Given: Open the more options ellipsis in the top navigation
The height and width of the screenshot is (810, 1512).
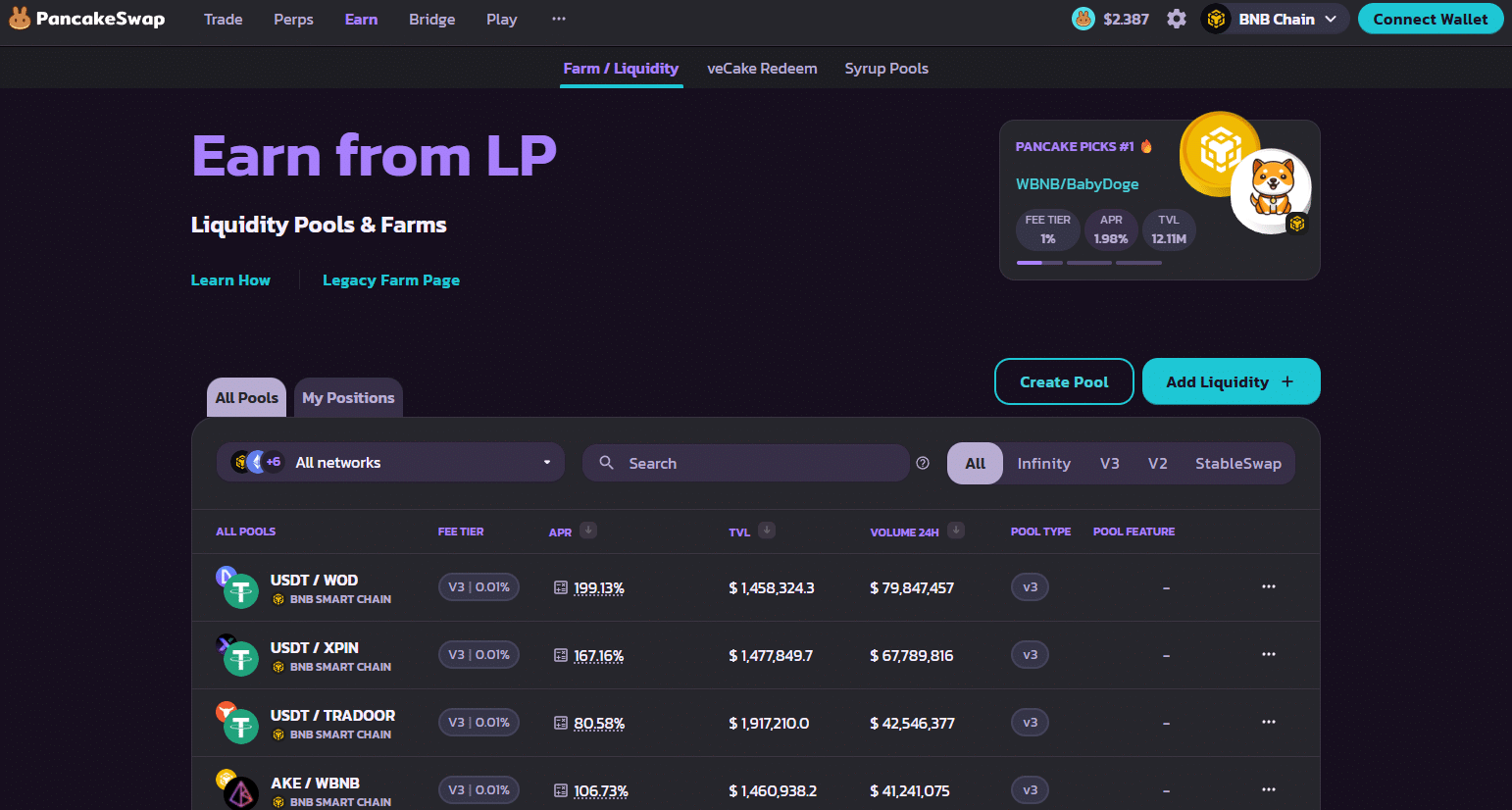Looking at the screenshot, I should (x=559, y=19).
